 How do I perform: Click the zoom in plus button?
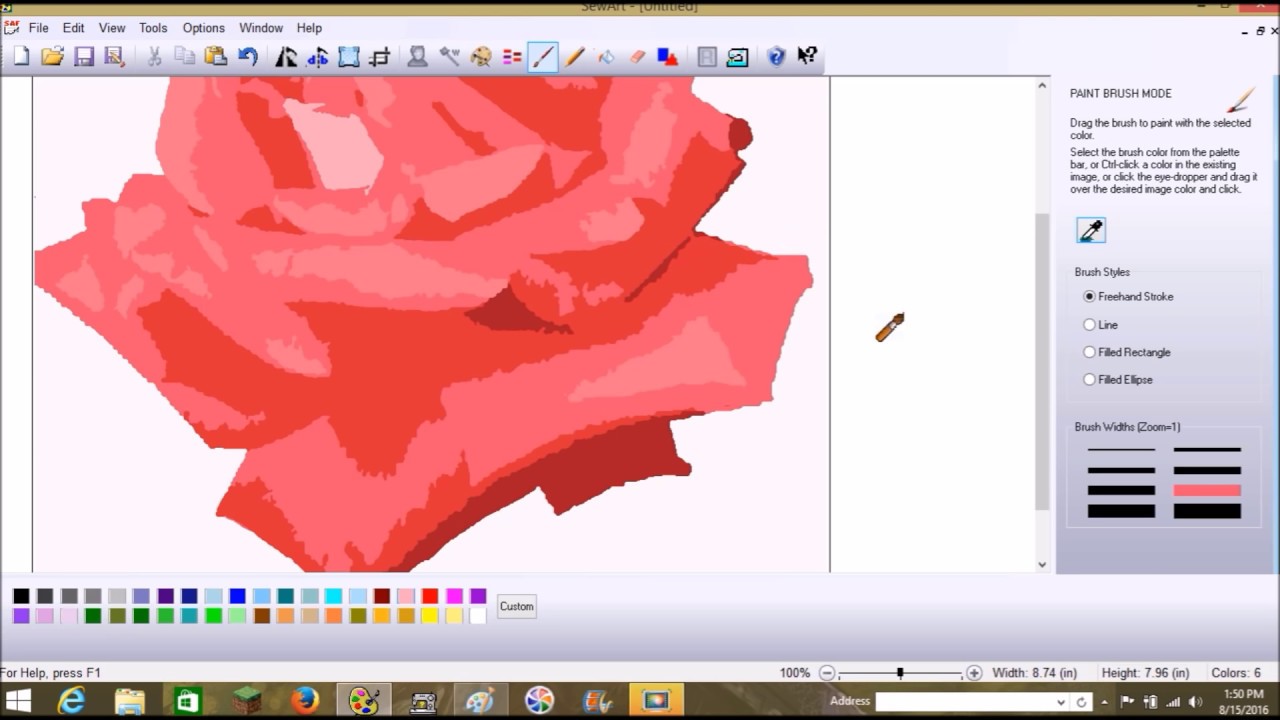point(974,673)
